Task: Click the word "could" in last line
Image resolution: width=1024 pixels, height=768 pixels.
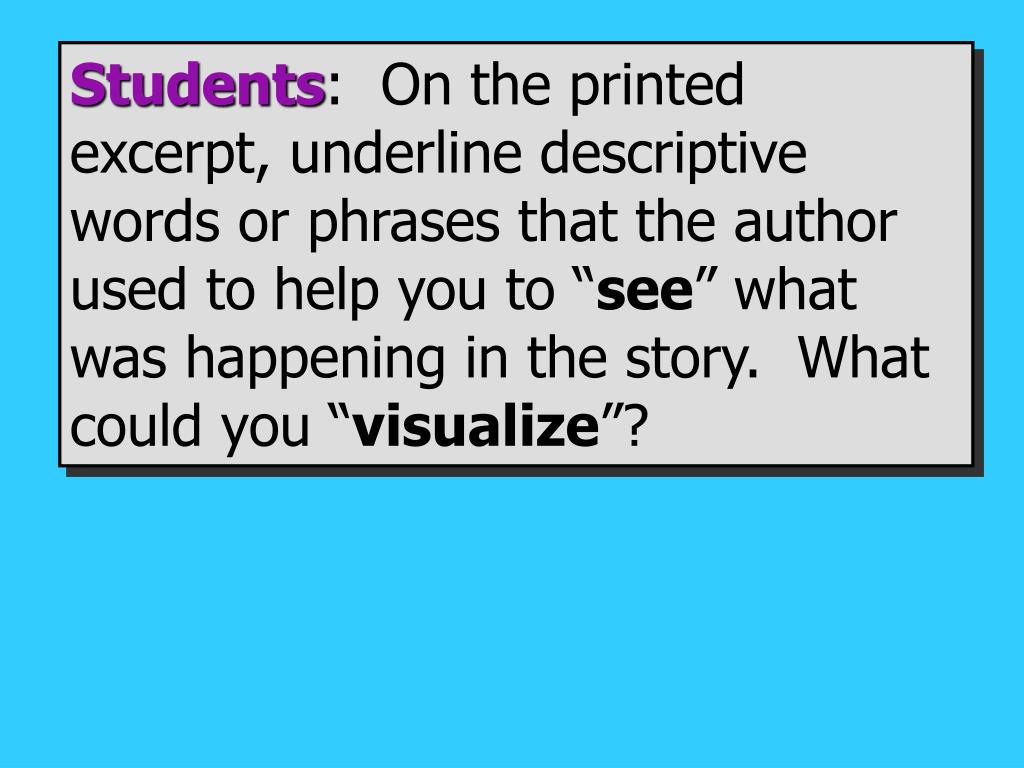Action: 135,426
